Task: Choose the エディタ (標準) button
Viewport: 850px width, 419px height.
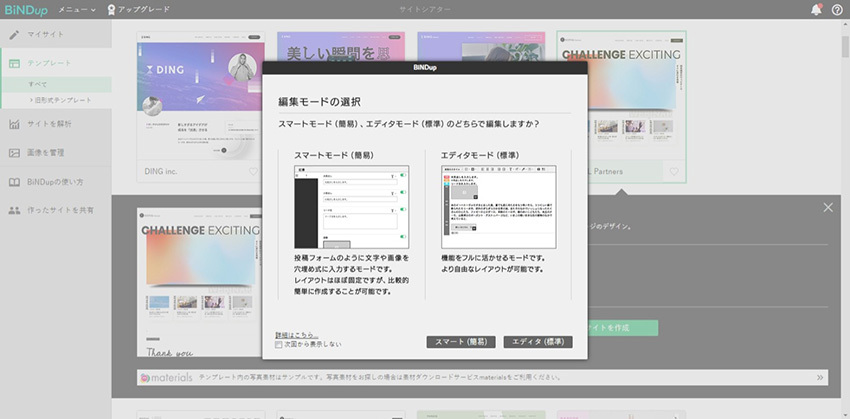Action: (x=538, y=342)
